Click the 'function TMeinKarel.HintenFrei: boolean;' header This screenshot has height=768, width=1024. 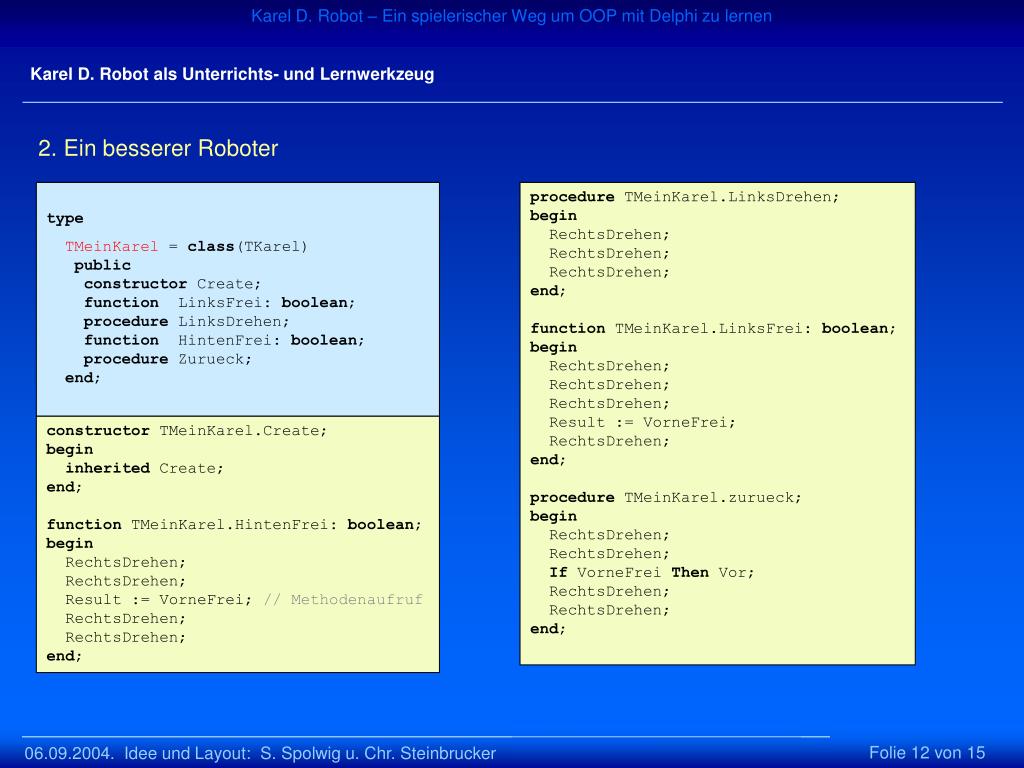click(234, 524)
